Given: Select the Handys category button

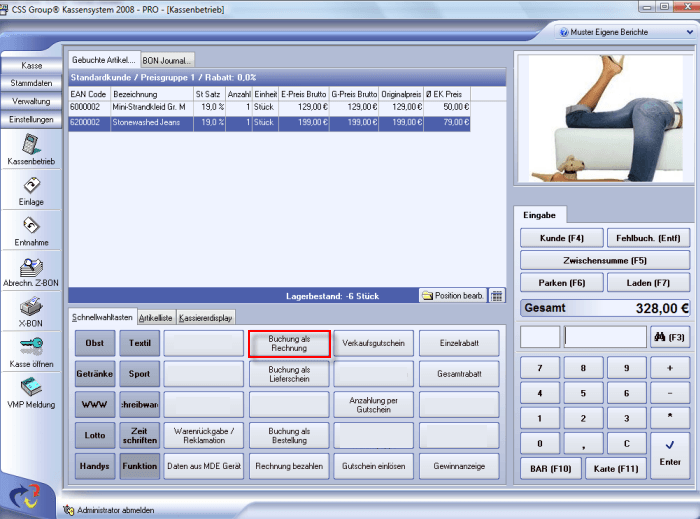Looking at the screenshot, I should [95, 466].
